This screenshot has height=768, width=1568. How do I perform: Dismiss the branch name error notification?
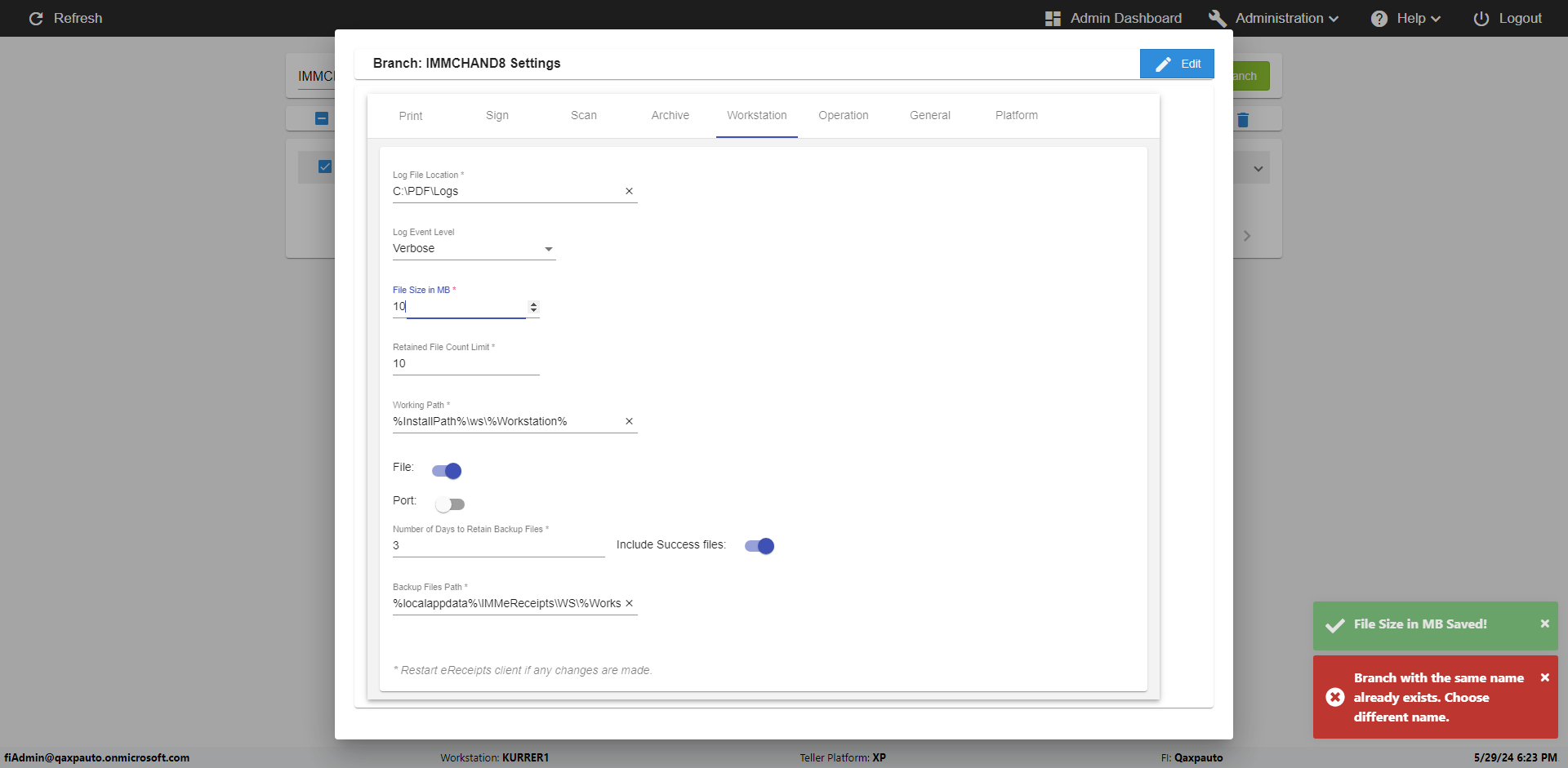1544,677
